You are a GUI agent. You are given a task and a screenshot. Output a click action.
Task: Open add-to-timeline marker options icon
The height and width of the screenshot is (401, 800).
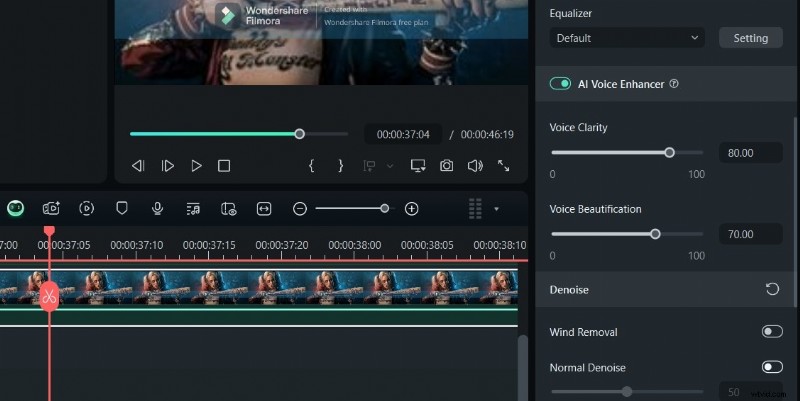369,166
